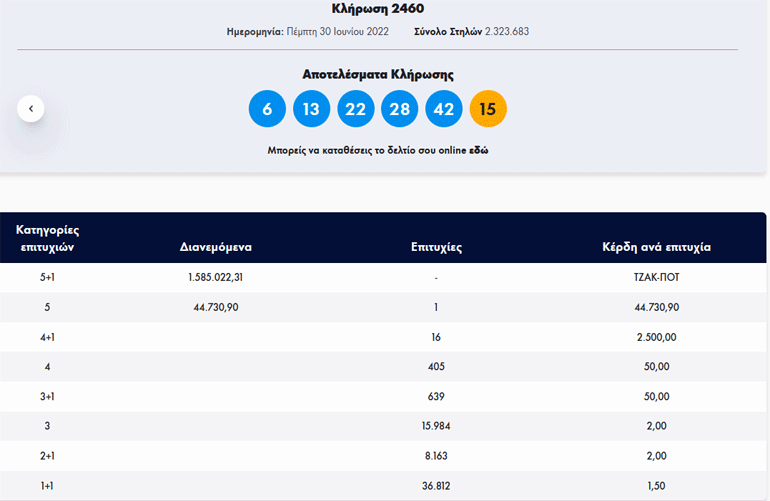Click the 1.585.022,31 distributed amount
770x501 pixels.
(216, 277)
